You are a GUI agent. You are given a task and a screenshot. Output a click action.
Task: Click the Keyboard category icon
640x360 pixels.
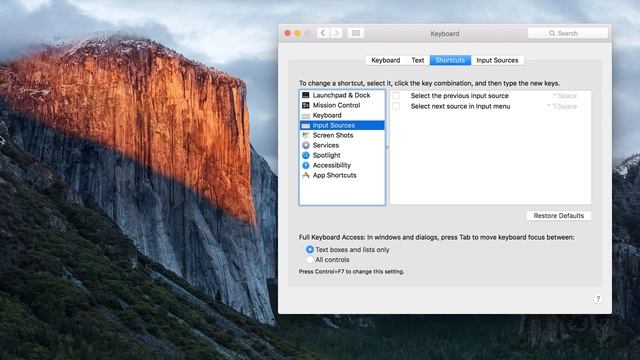click(306, 116)
